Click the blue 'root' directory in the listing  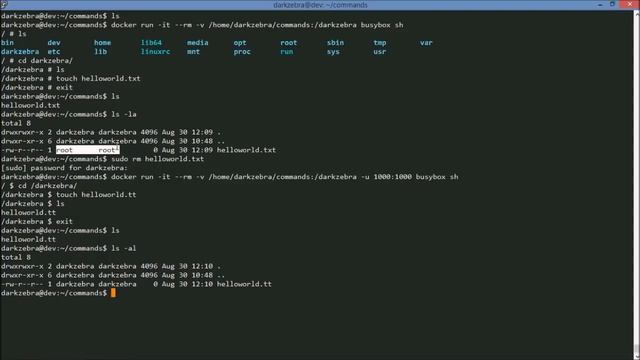pyautogui.click(x=289, y=42)
